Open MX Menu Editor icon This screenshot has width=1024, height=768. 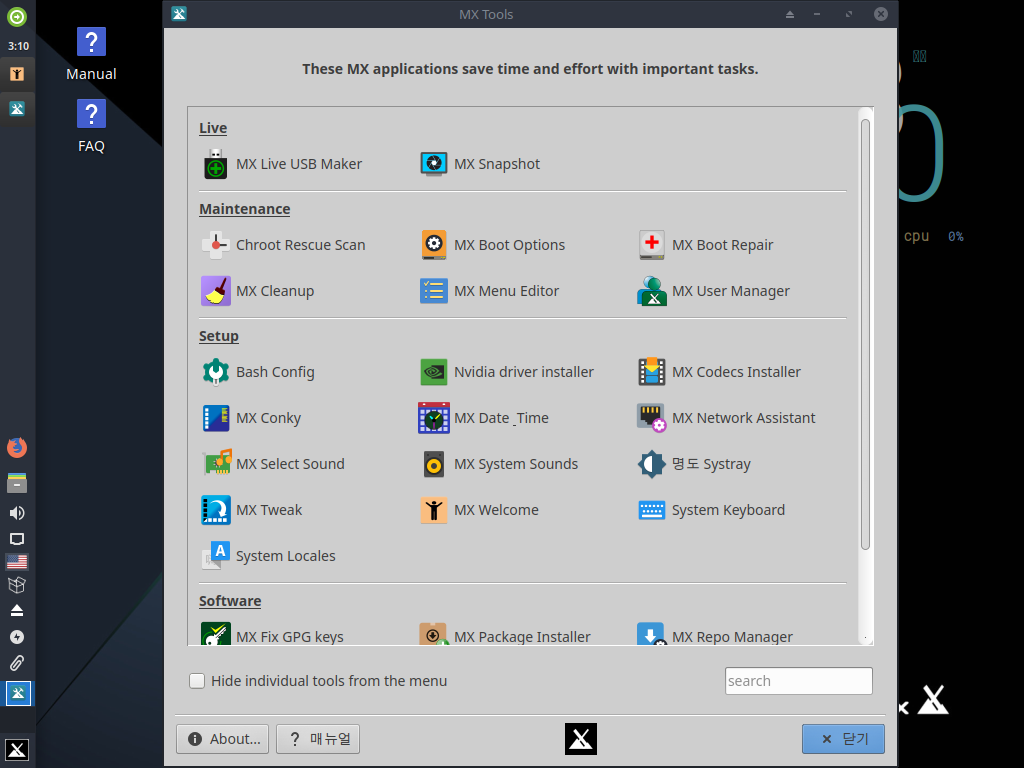434,291
